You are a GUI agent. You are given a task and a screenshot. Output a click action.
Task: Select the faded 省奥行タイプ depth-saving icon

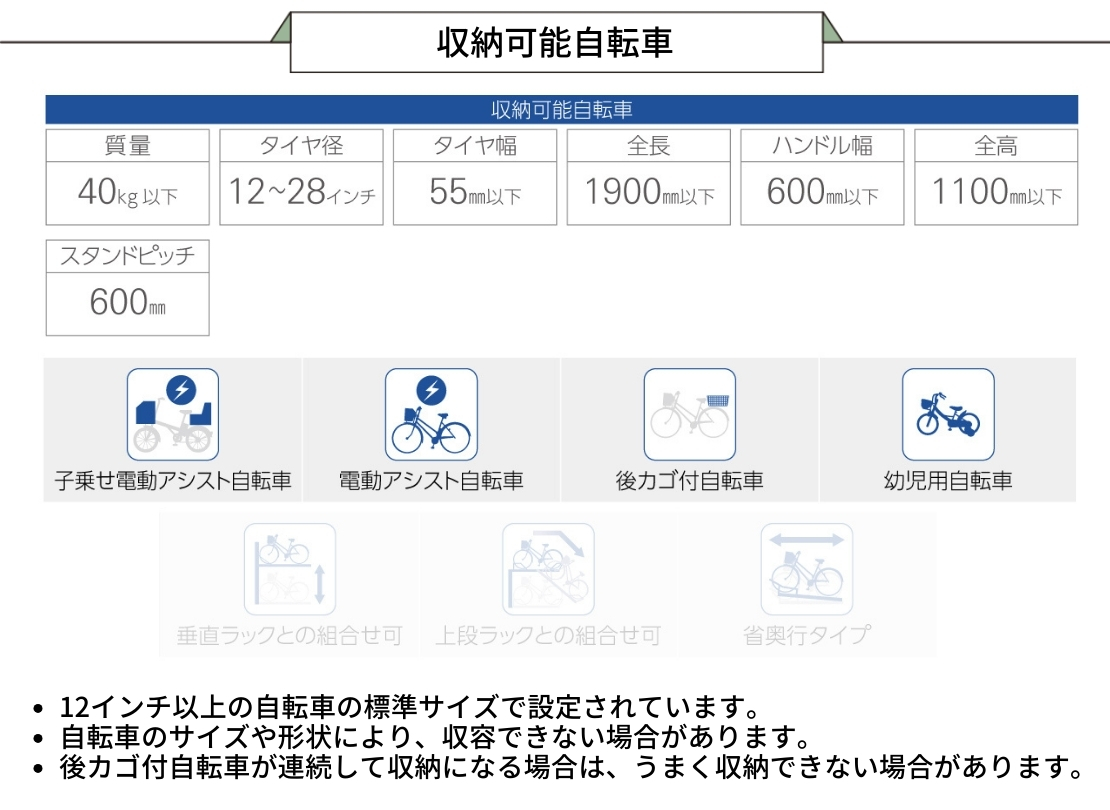(806, 569)
